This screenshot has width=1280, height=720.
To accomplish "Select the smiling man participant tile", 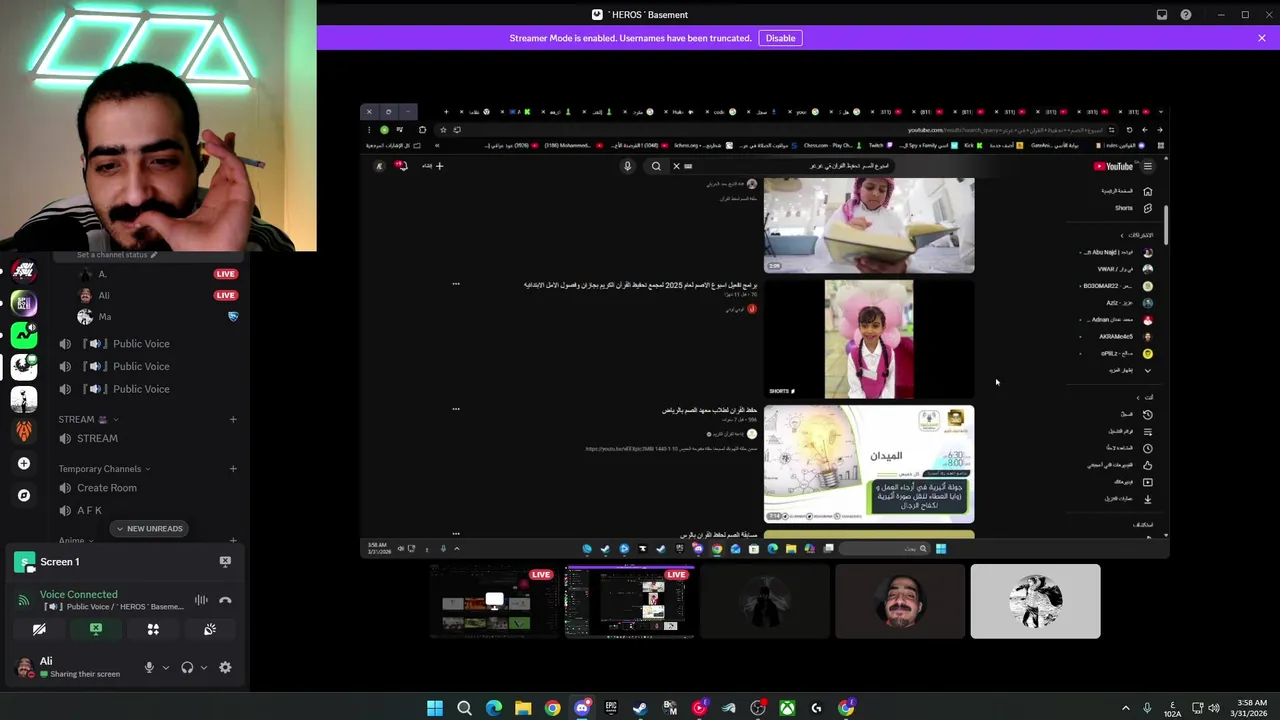I will [x=900, y=601].
